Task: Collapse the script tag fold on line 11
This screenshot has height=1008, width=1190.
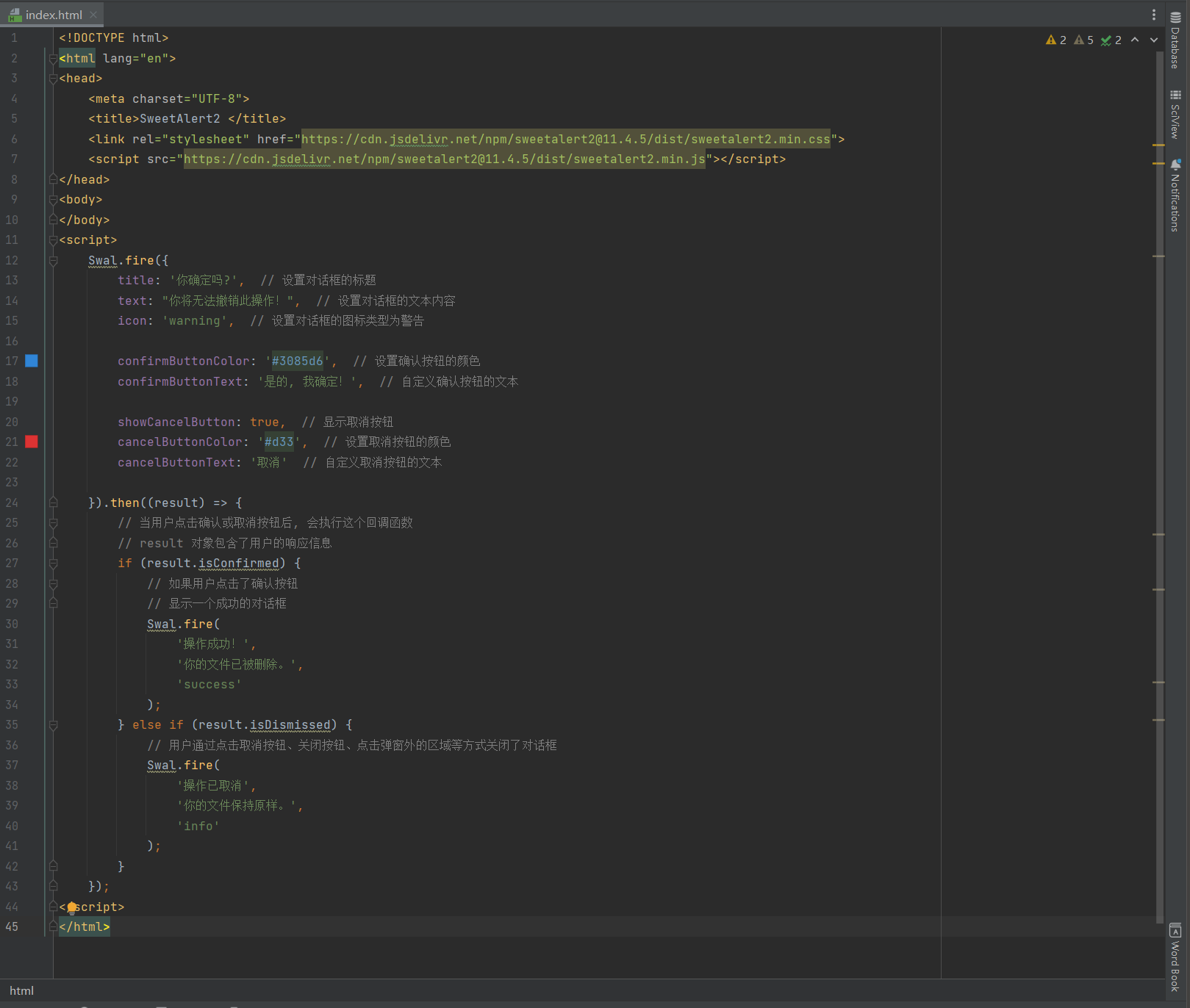Action: pyautogui.click(x=53, y=240)
